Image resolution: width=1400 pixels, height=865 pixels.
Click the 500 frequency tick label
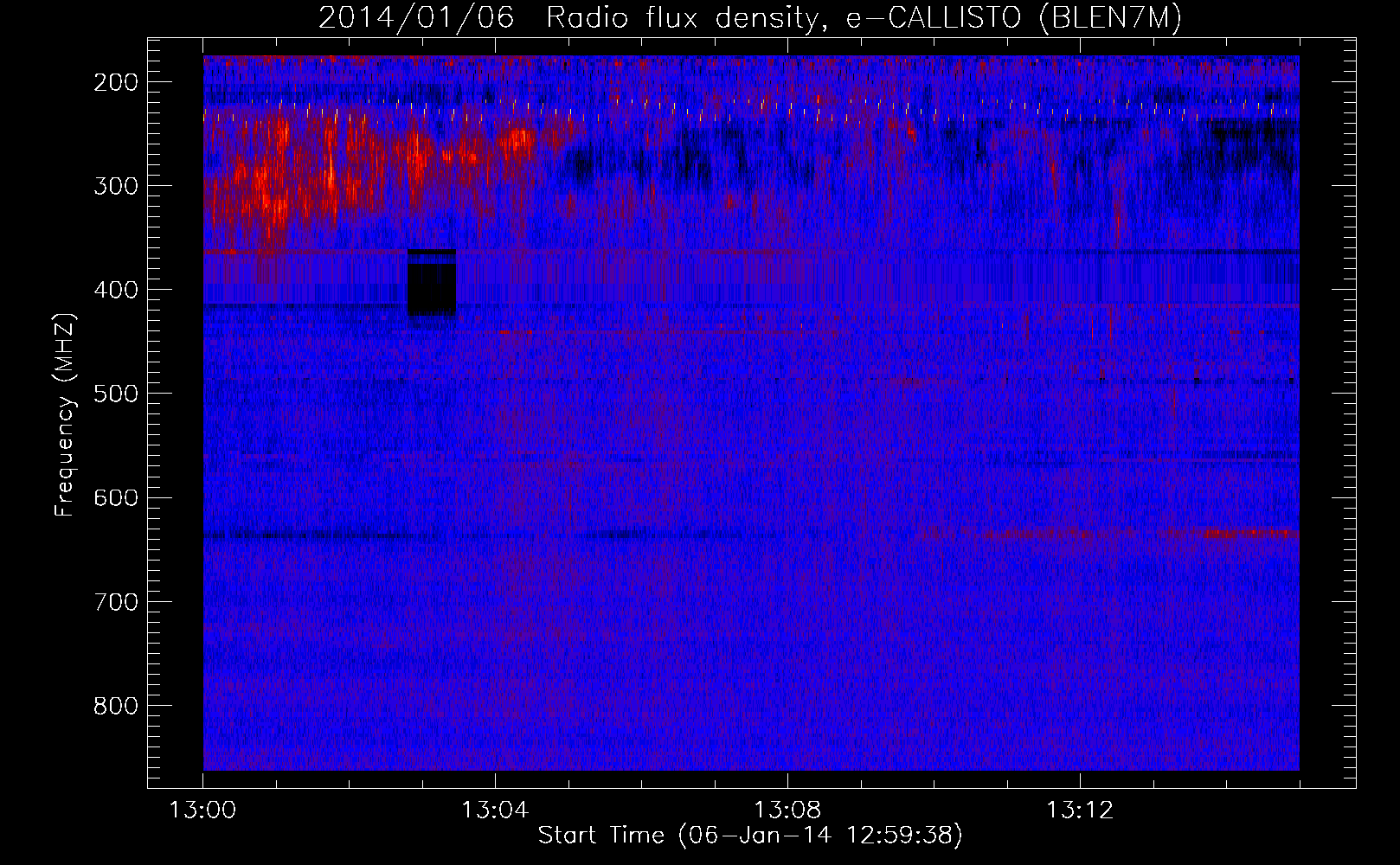pos(116,394)
